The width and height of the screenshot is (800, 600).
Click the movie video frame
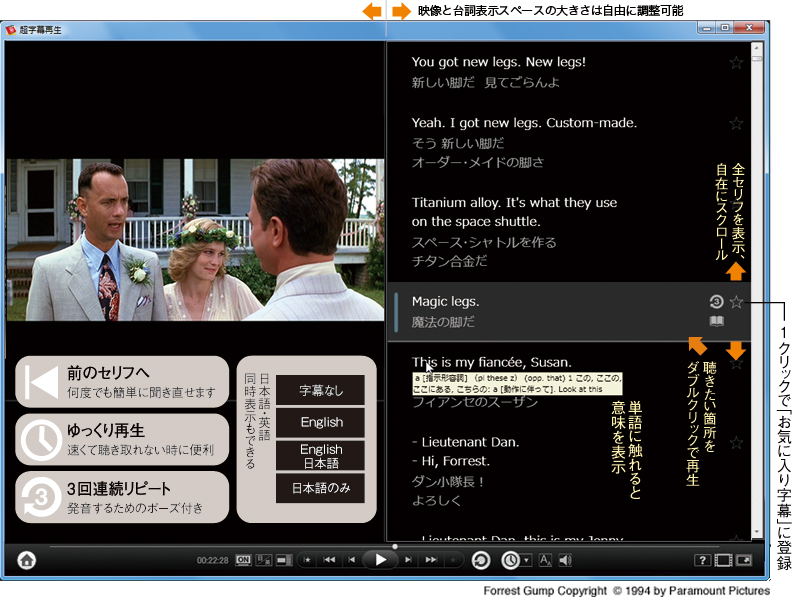pos(195,240)
